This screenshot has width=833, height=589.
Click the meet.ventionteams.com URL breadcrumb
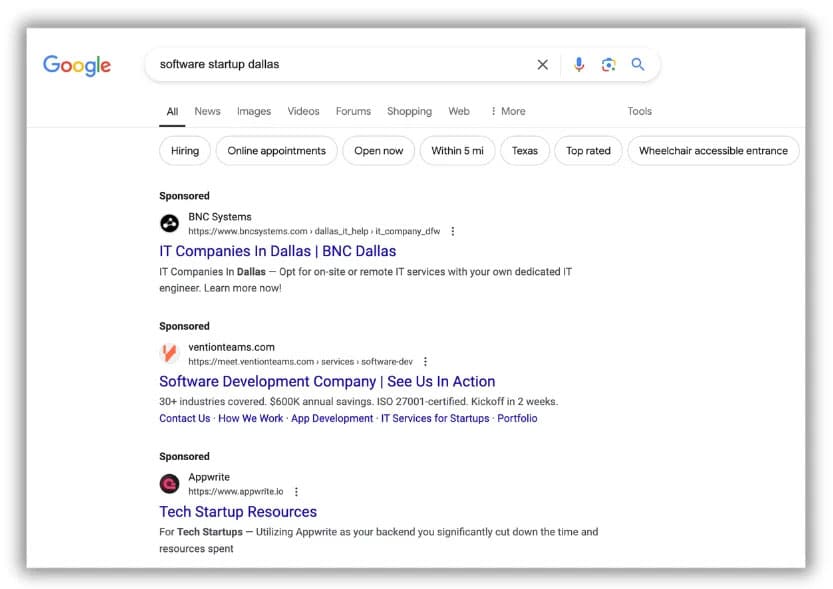300,361
